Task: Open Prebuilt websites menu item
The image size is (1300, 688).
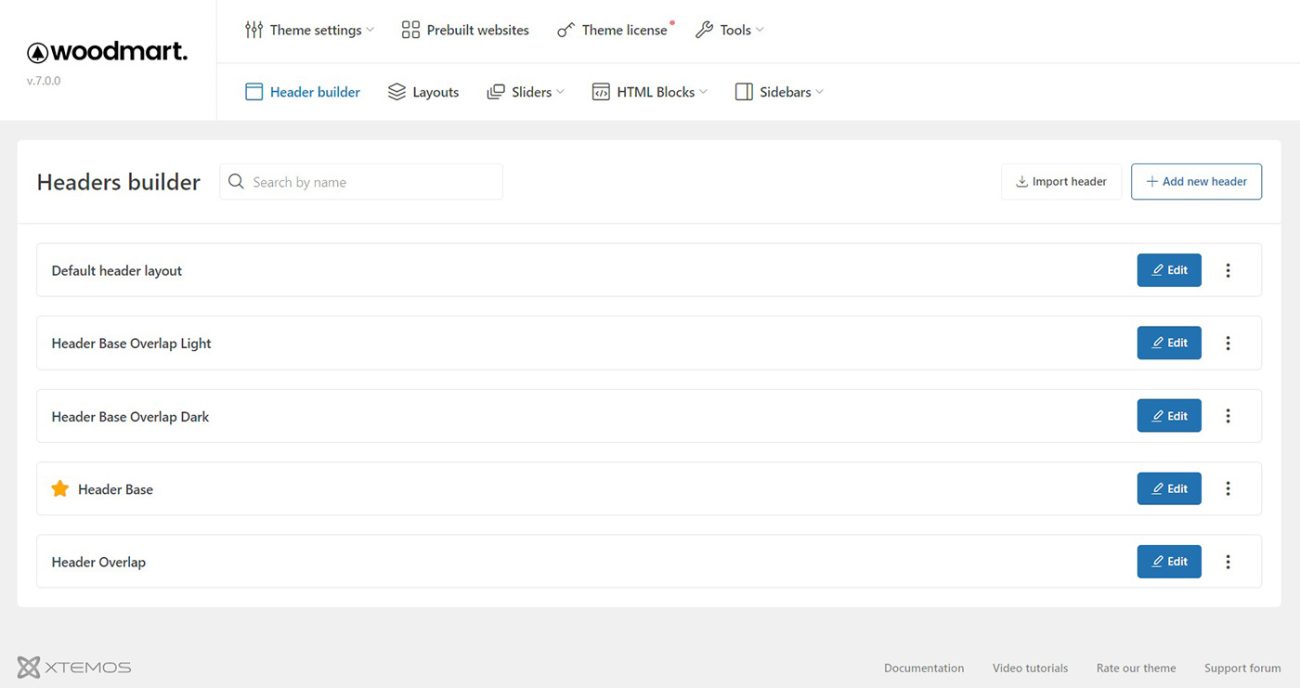Action: pyautogui.click(x=465, y=30)
